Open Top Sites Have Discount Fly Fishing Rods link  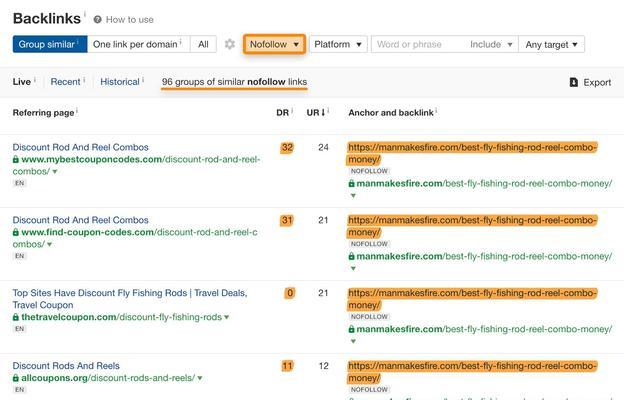coord(130,299)
